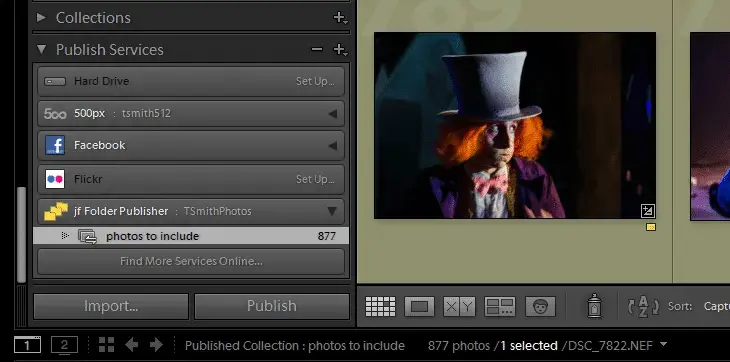The width and height of the screenshot is (730, 362).
Task: Open the DSC_7822.NEF source dropdown arrow
Action: (x=663, y=344)
